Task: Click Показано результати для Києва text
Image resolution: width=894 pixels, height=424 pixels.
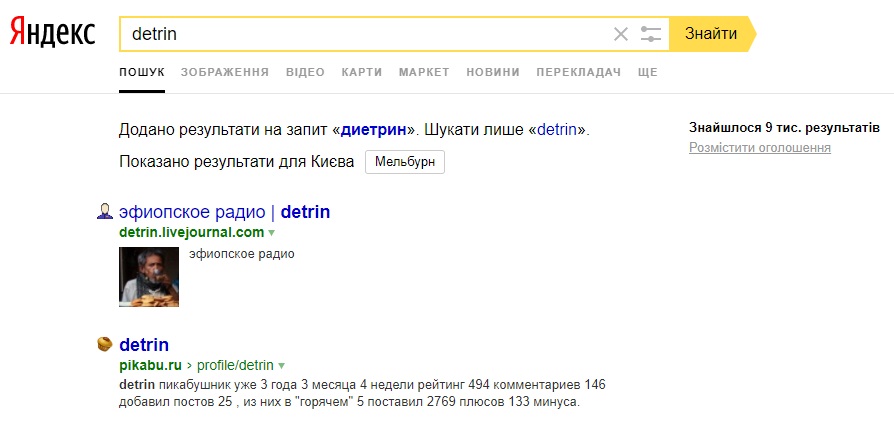Action: tap(237, 162)
